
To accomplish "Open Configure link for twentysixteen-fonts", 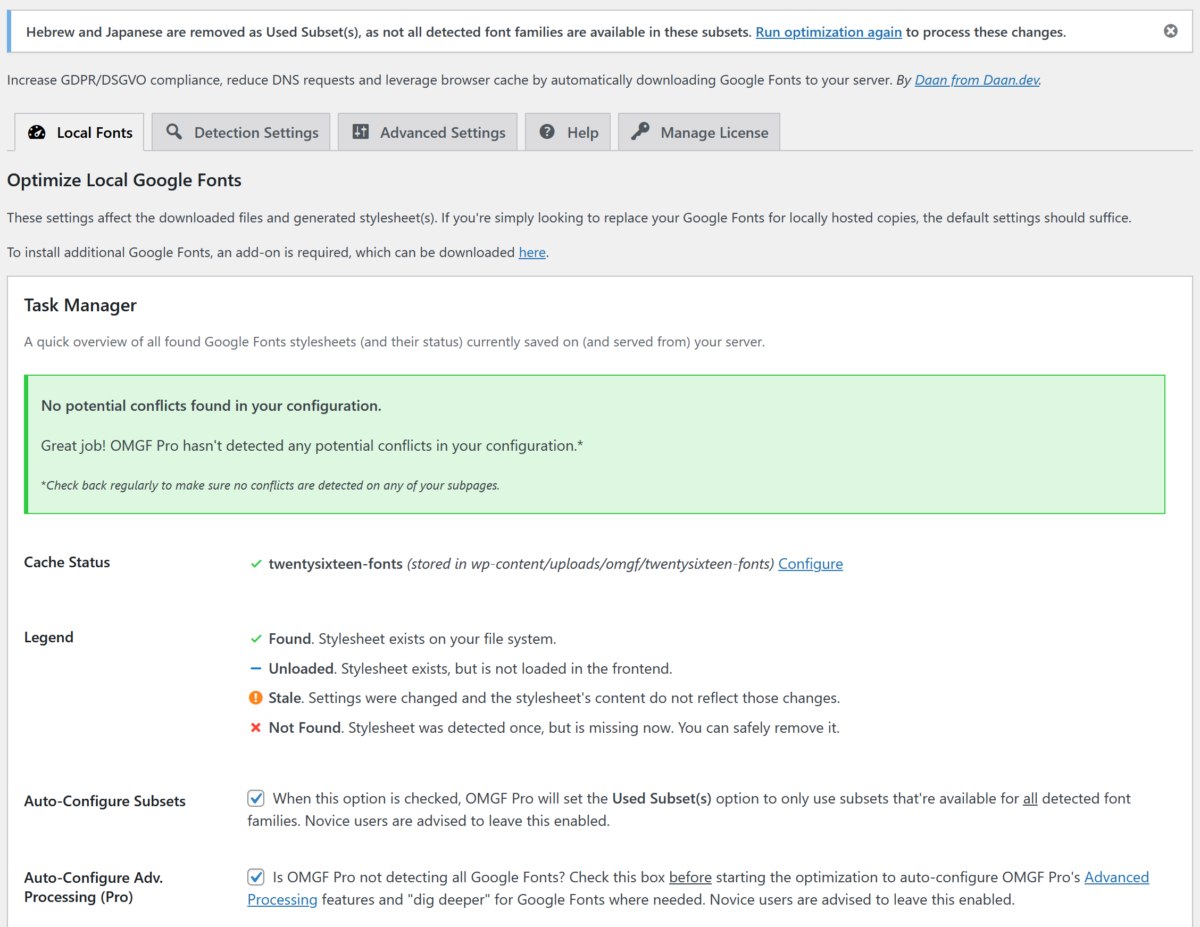I will point(810,564).
